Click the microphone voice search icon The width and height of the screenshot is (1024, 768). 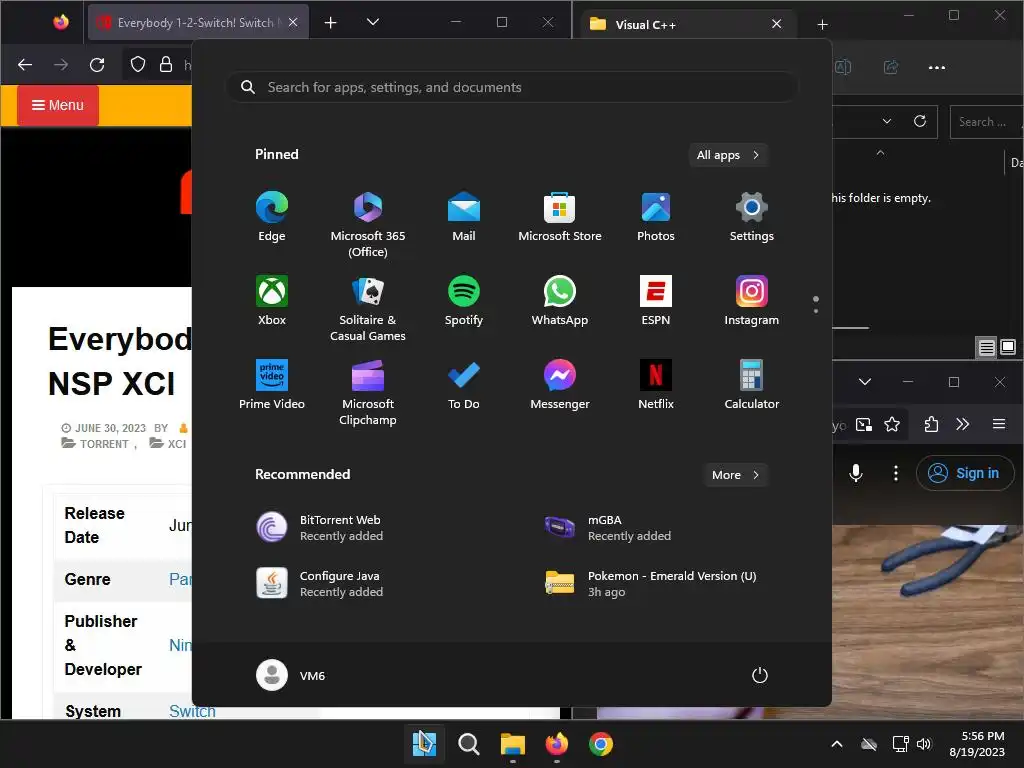pos(856,473)
